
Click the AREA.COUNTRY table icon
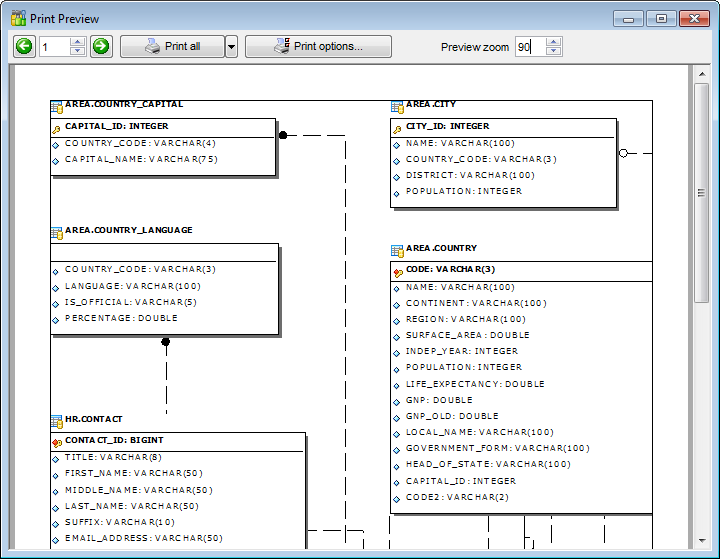tap(397, 251)
